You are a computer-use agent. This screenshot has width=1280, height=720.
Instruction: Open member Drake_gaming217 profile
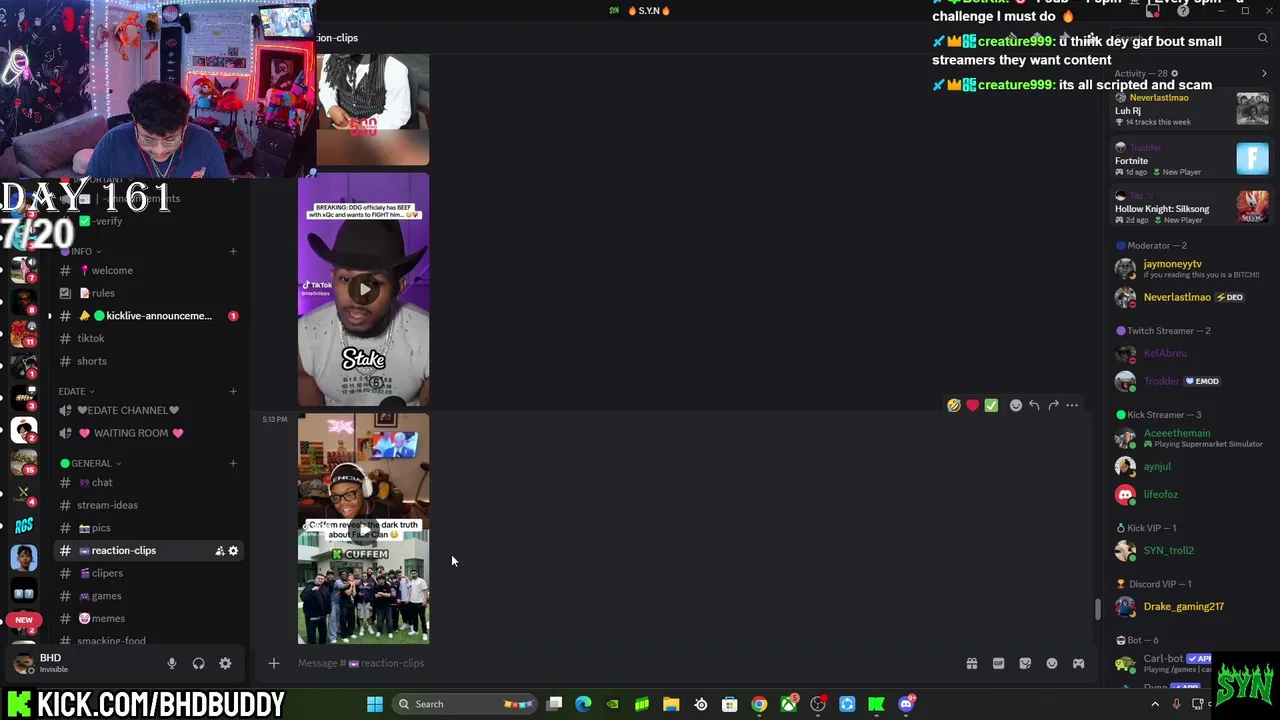tap(1190, 606)
